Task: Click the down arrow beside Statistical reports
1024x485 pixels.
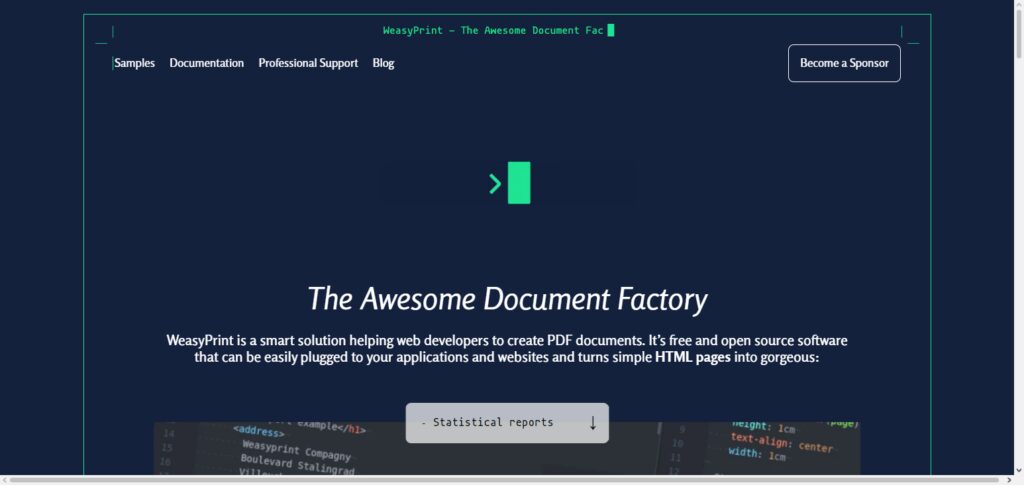Action: [592, 423]
